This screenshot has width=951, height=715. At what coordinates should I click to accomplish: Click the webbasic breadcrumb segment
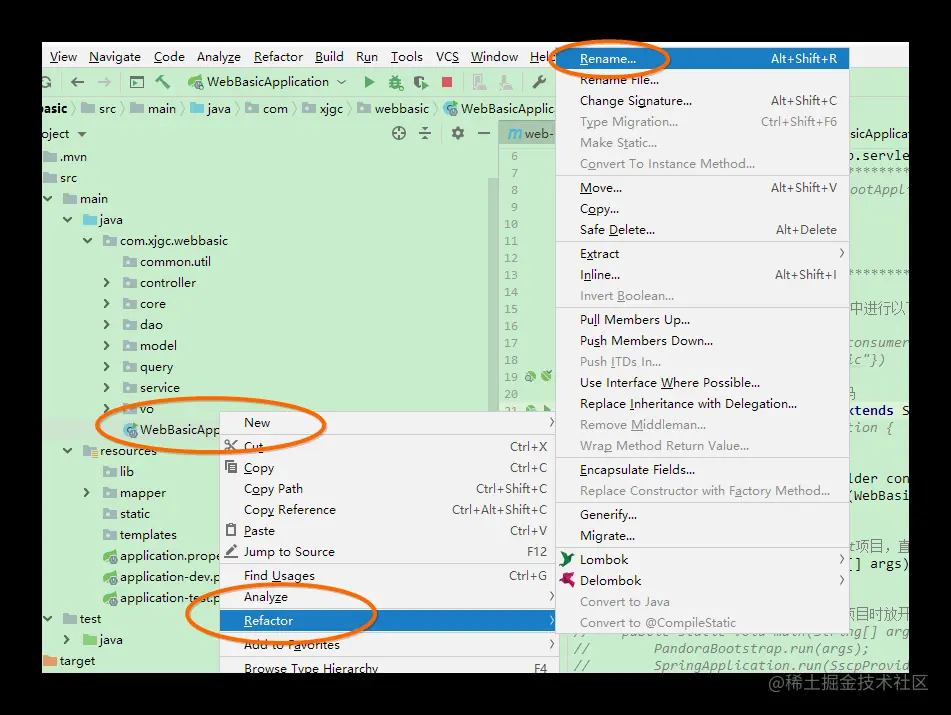pyautogui.click(x=393, y=109)
